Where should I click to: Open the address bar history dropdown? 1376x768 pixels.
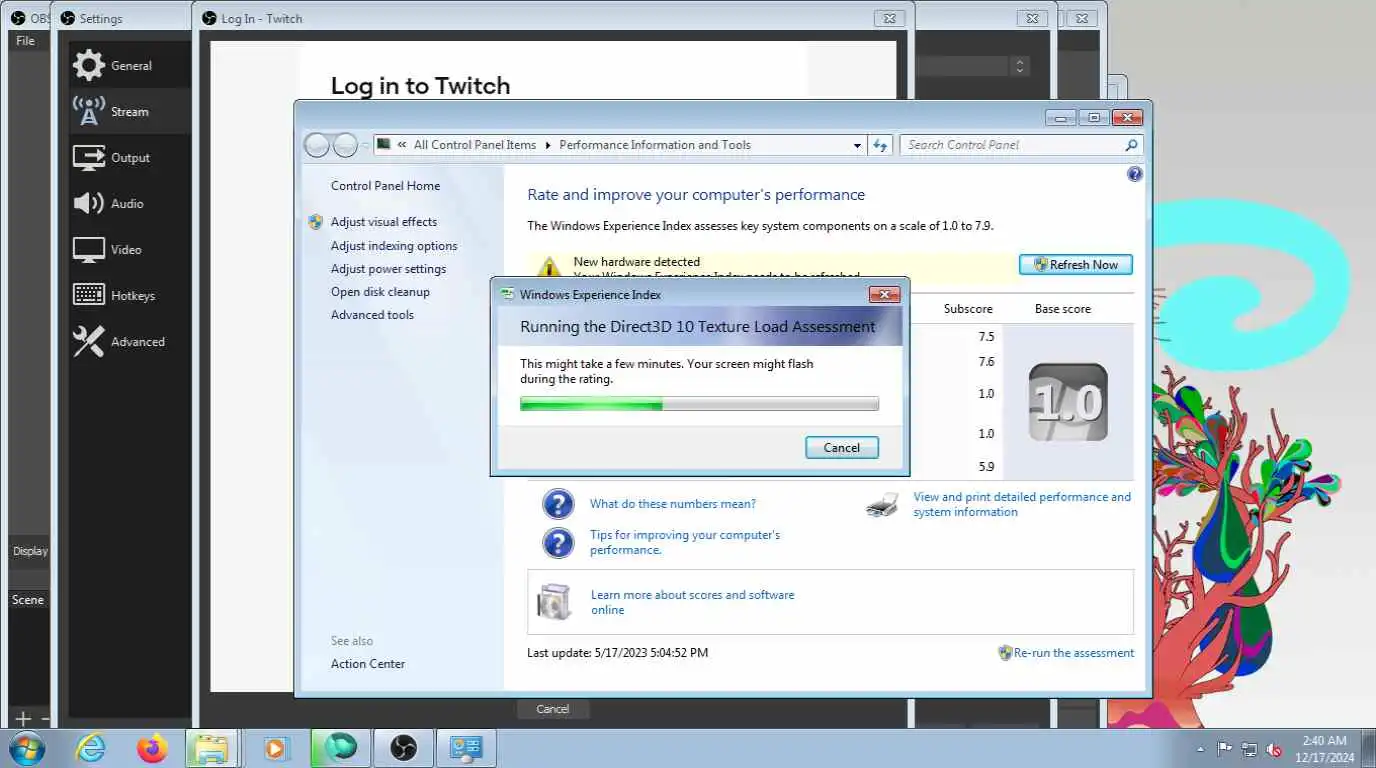[x=857, y=146]
